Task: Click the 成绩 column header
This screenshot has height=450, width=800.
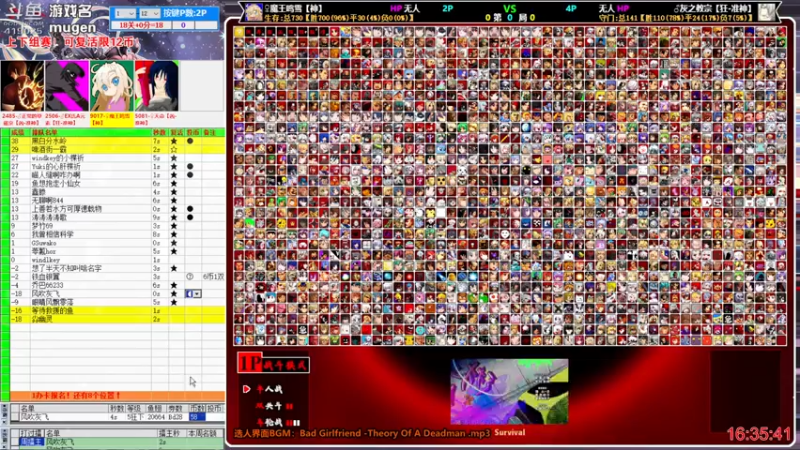Action: [17, 133]
